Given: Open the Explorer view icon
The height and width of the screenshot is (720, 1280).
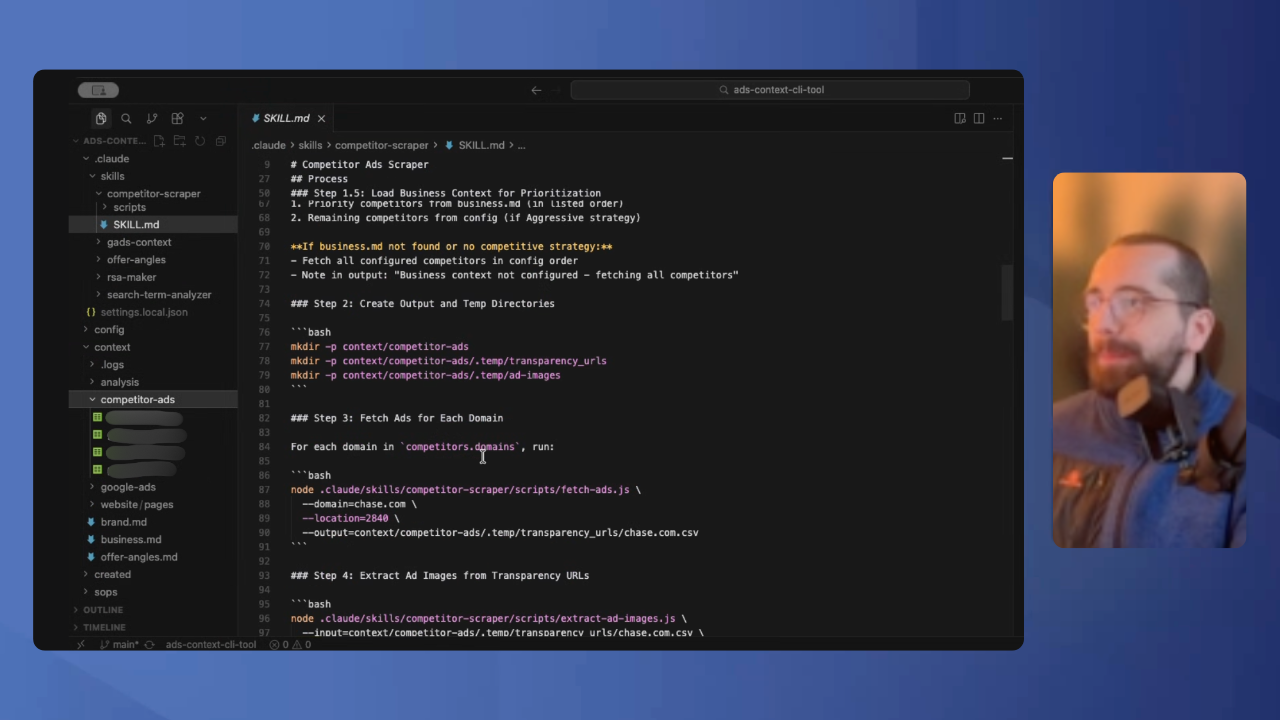Looking at the screenshot, I should (x=101, y=118).
